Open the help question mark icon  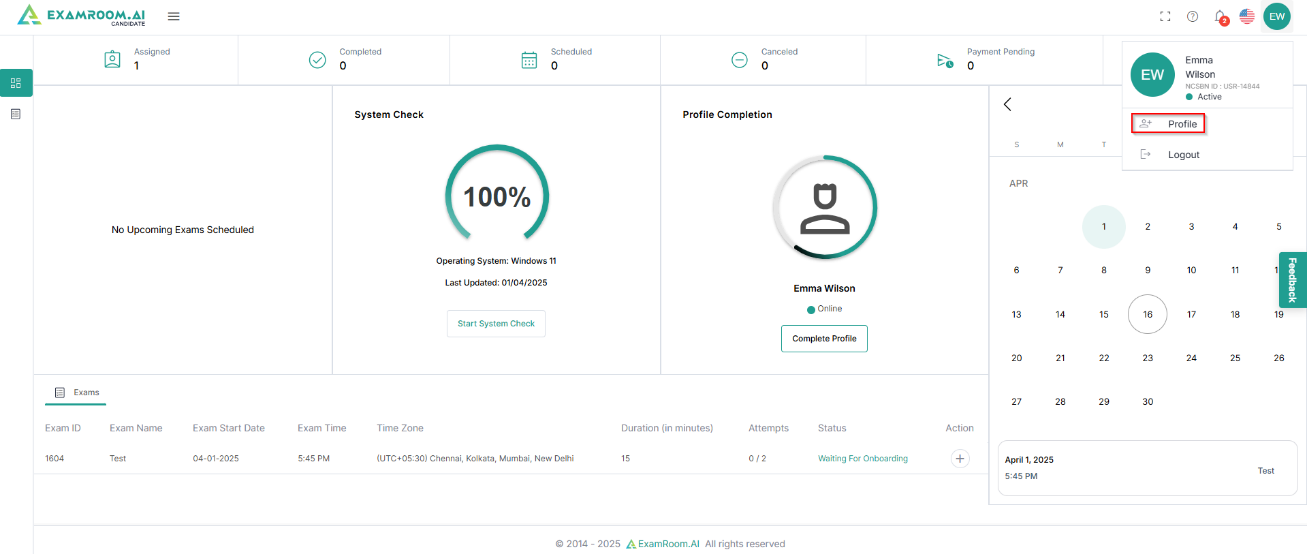pyautogui.click(x=1192, y=16)
